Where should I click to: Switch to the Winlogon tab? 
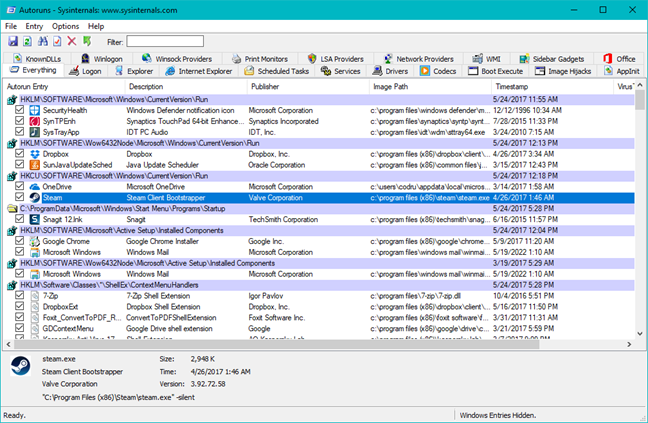(102, 59)
